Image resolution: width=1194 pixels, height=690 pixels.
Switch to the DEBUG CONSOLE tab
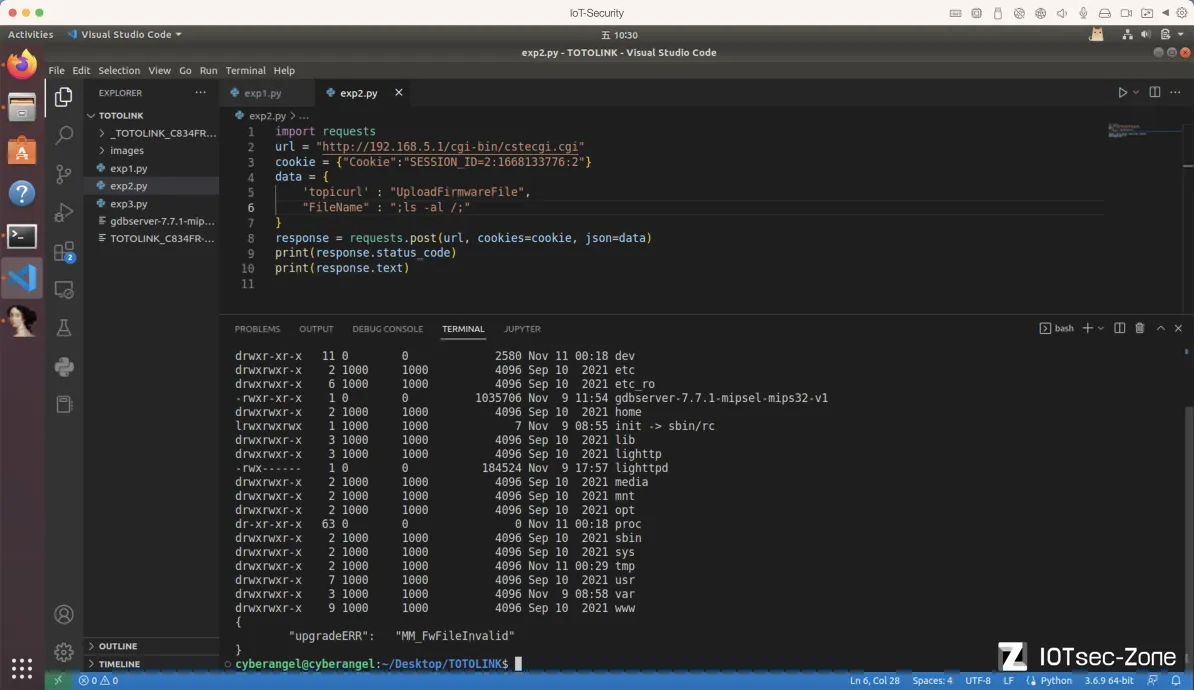(388, 329)
